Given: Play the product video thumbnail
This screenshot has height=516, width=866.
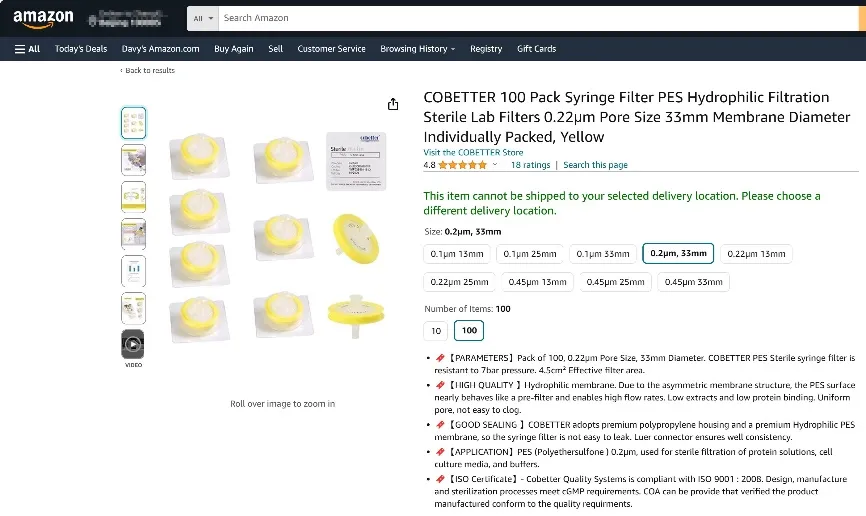Looking at the screenshot, I should coord(133,345).
